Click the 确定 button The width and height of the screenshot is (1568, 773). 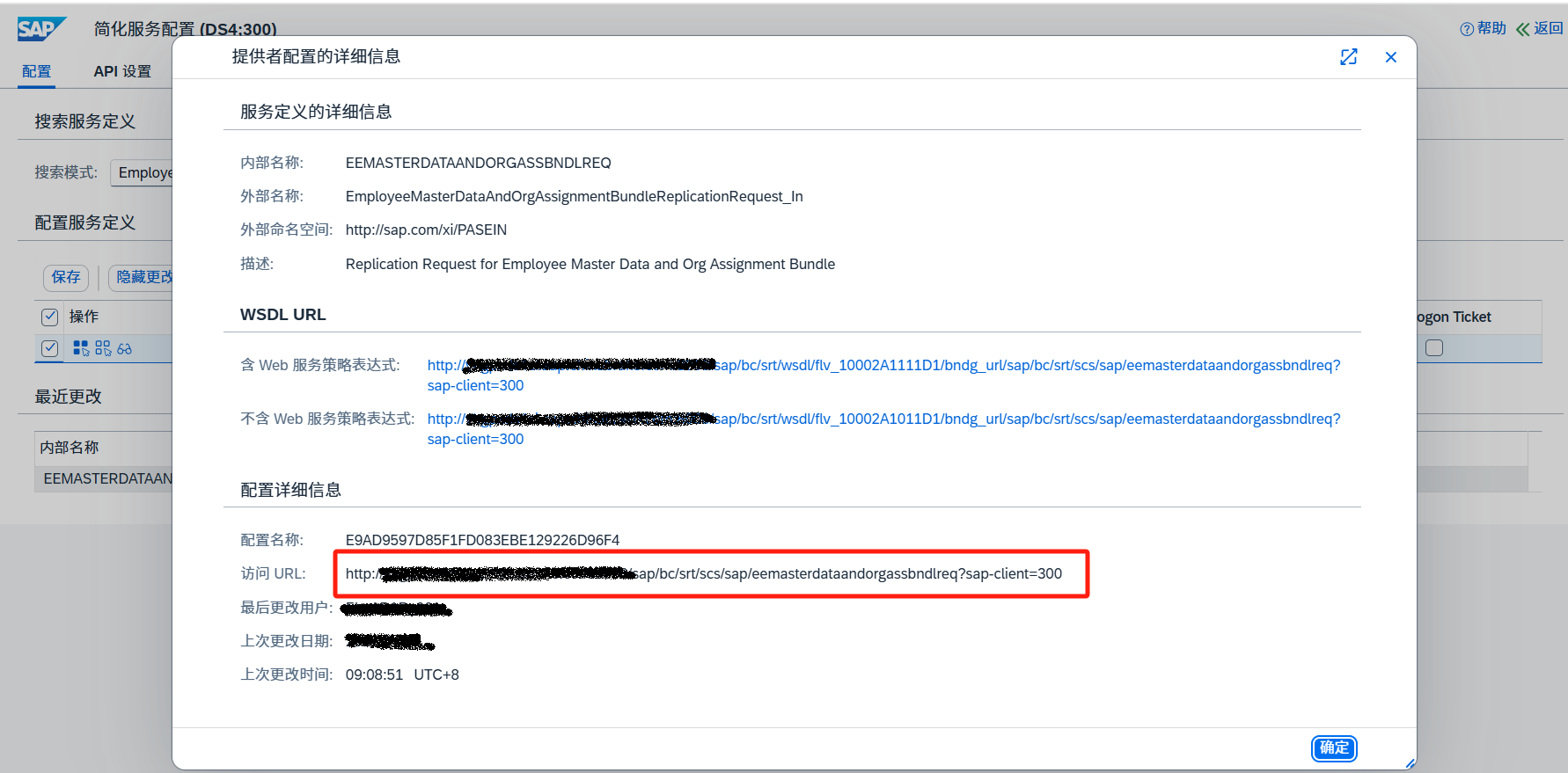[x=1334, y=747]
